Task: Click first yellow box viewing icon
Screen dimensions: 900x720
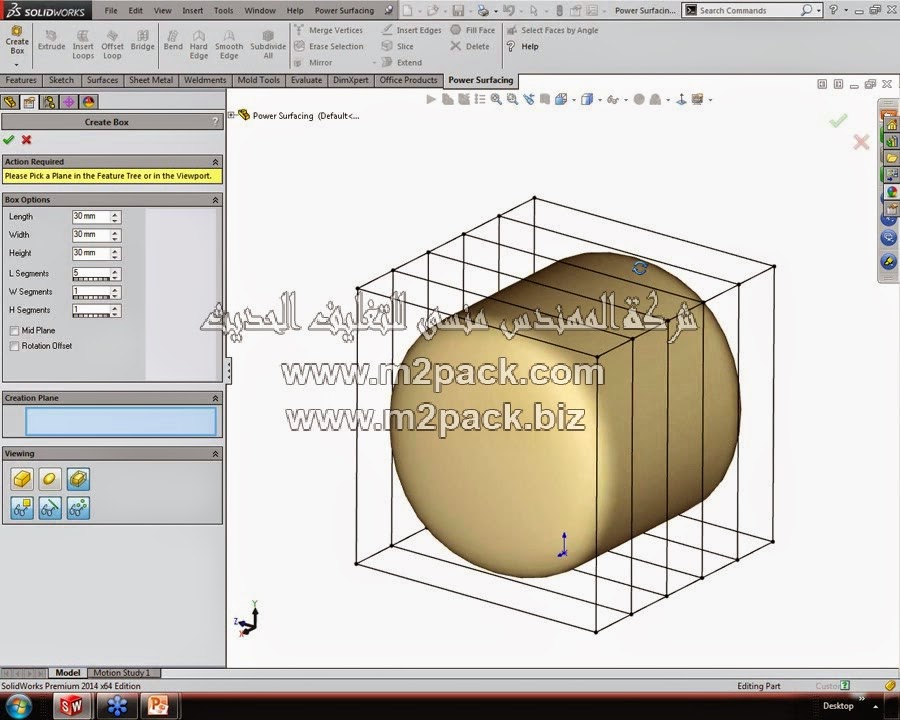Action: (x=22, y=479)
